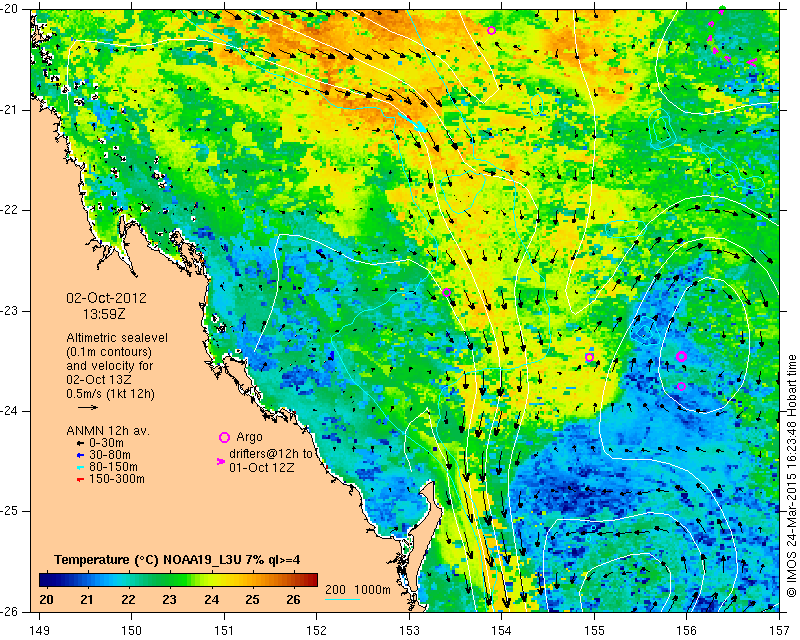Select the Argo marker near -23.75, 156
The width and height of the screenshot is (800, 640).
(682, 386)
